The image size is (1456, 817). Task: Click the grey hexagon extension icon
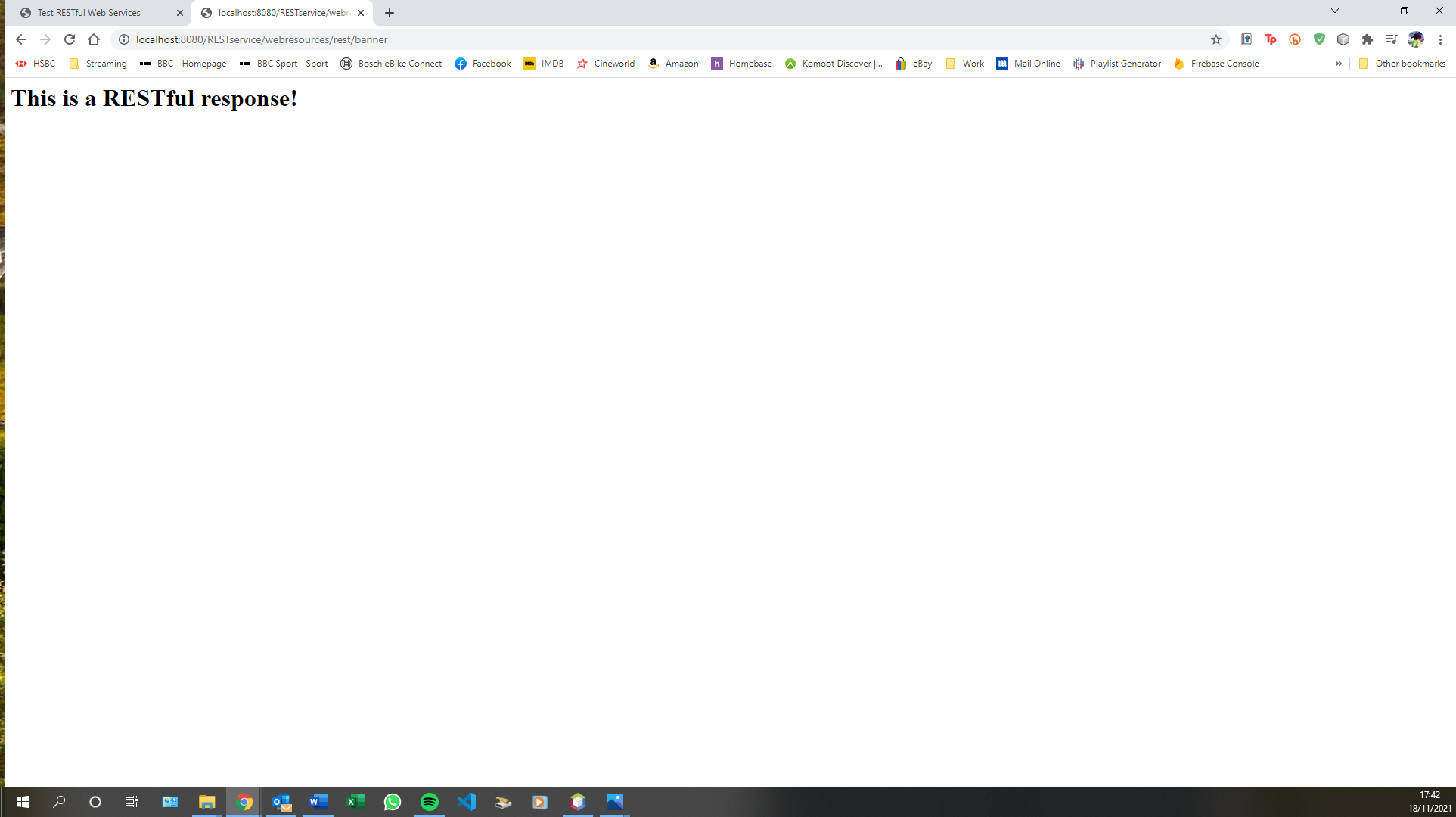[1343, 39]
